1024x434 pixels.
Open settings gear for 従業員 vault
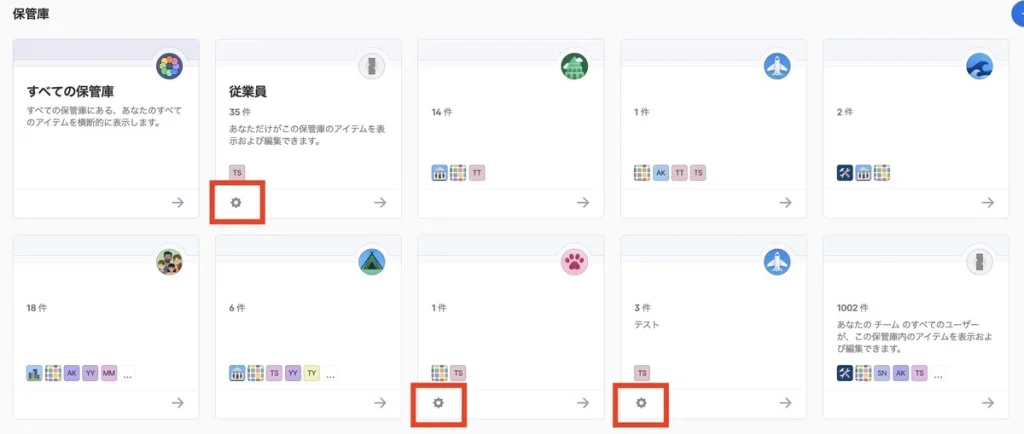click(236, 202)
